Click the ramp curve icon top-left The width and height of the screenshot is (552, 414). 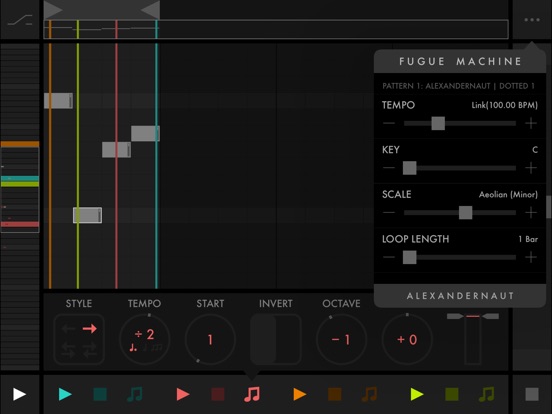point(20,20)
